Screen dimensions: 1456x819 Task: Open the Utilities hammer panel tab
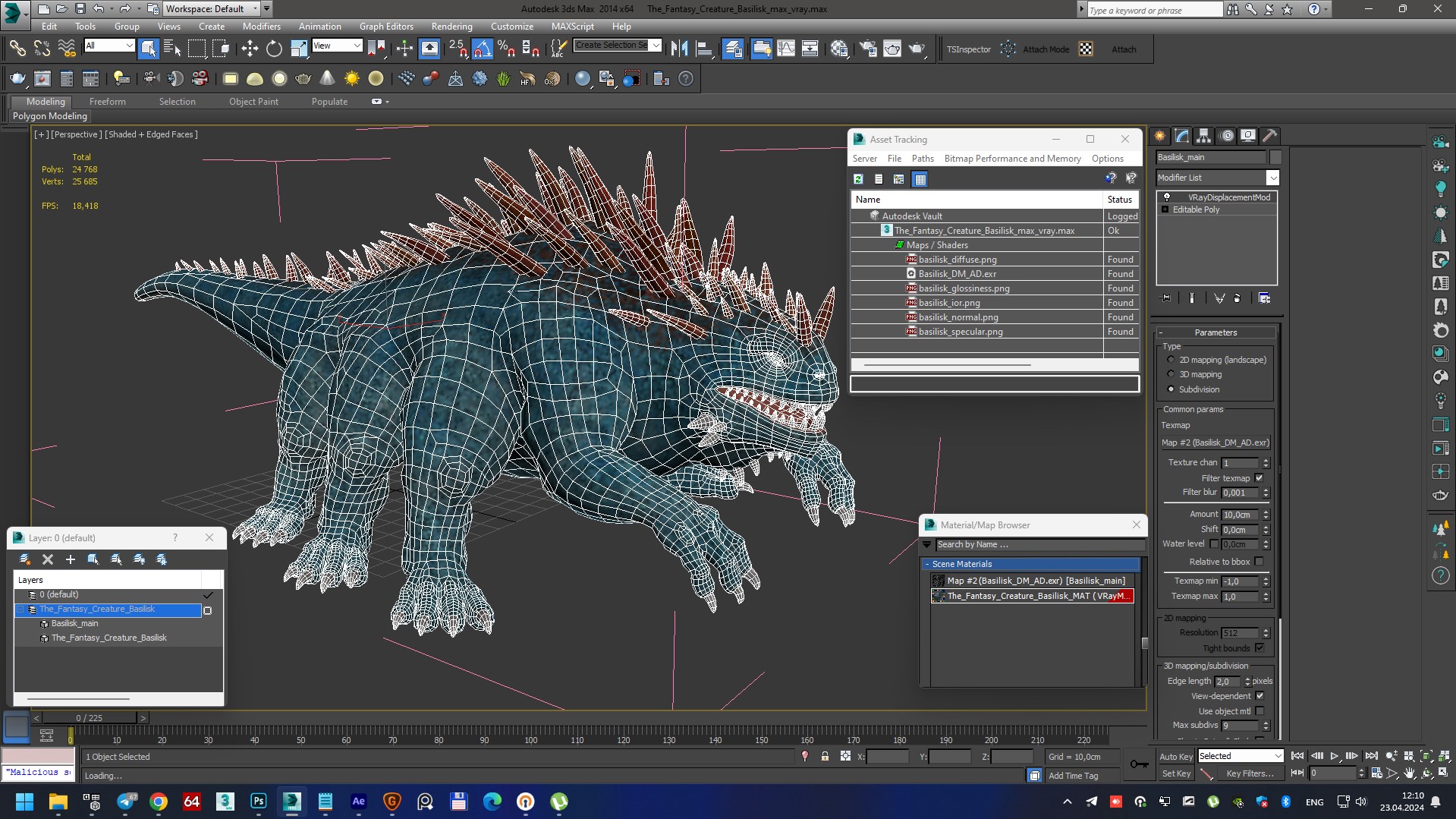(1270, 136)
